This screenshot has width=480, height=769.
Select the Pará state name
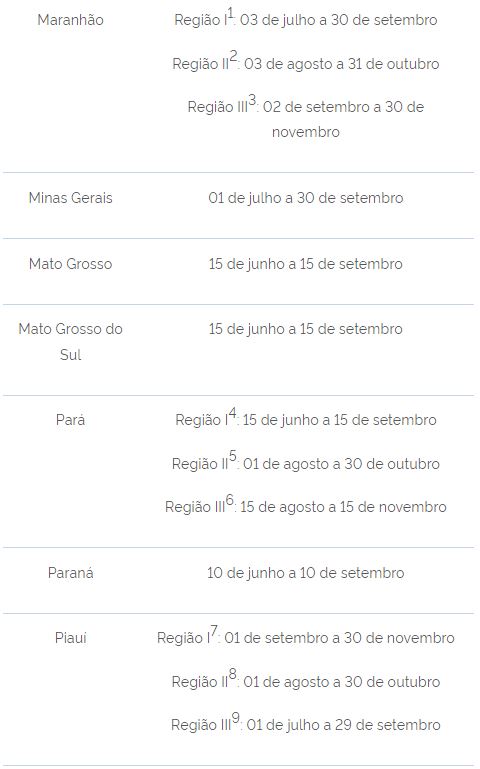[x=70, y=420]
